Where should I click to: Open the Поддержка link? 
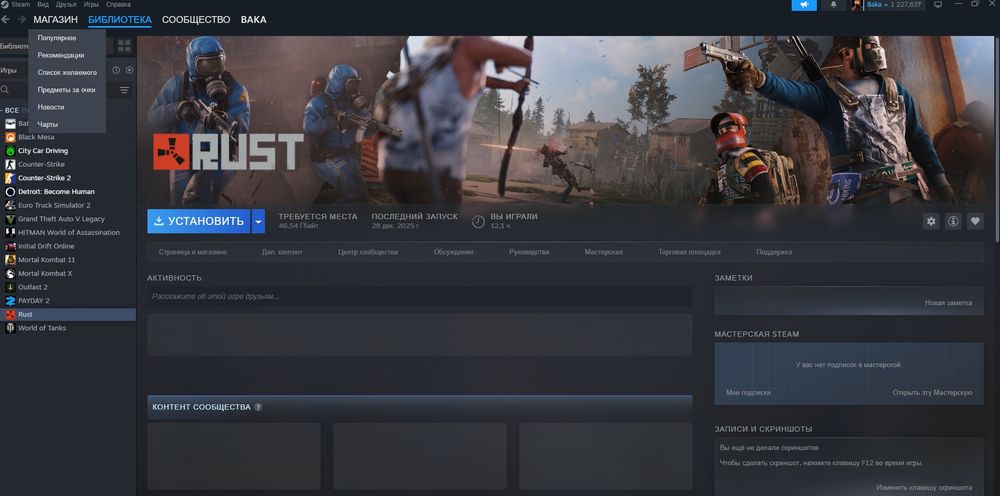774,252
